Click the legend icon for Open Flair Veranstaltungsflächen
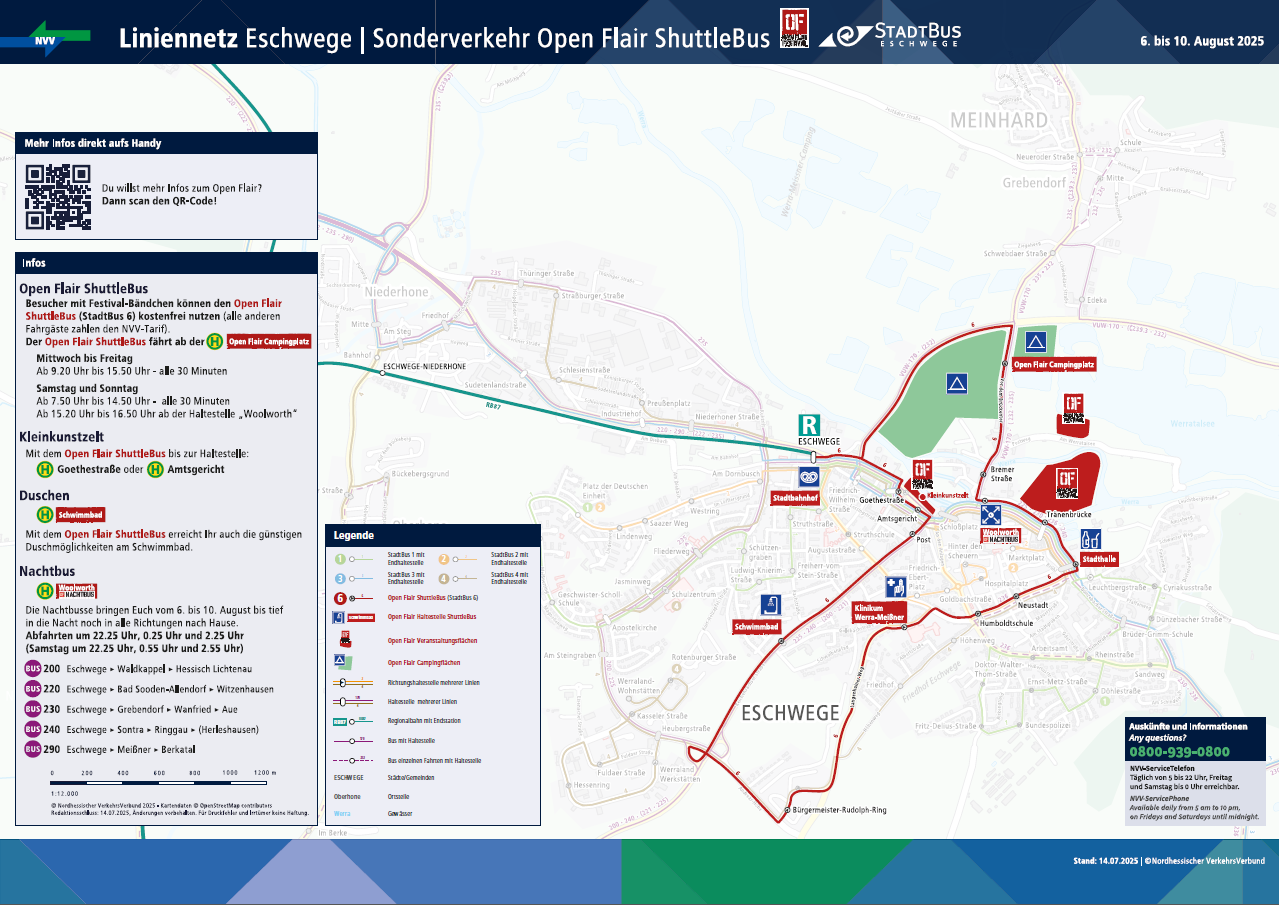 pyautogui.click(x=345, y=639)
